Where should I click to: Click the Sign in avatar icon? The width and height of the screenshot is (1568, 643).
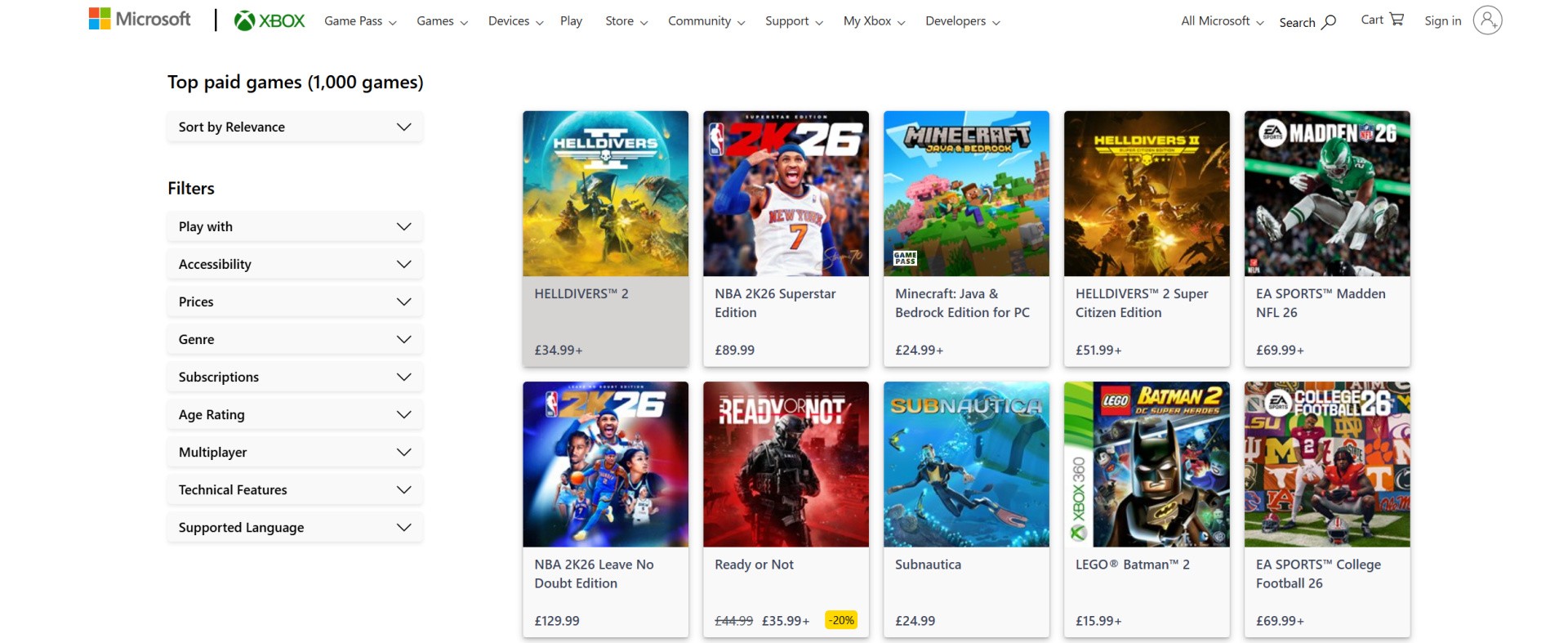point(1487,20)
